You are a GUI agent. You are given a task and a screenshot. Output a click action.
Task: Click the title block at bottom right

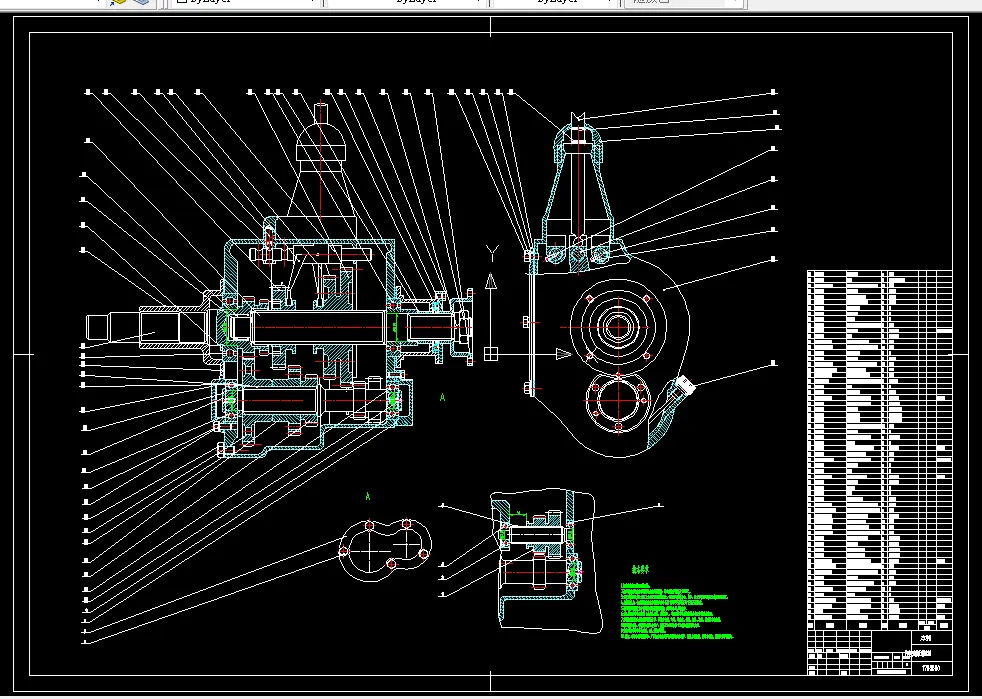click(880, 653)
